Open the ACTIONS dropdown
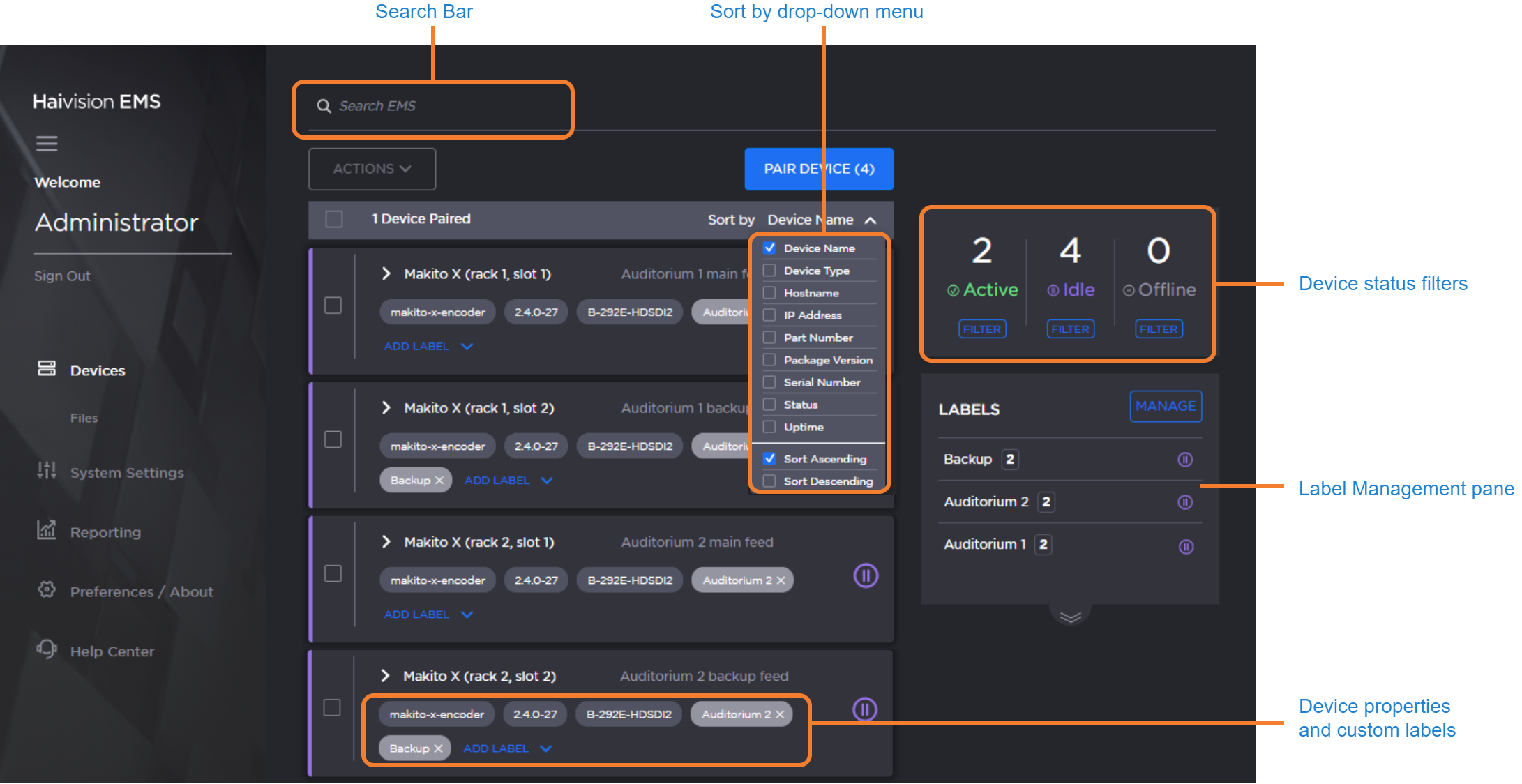The width and height of the screenshot is (1522, 784). 372,169
